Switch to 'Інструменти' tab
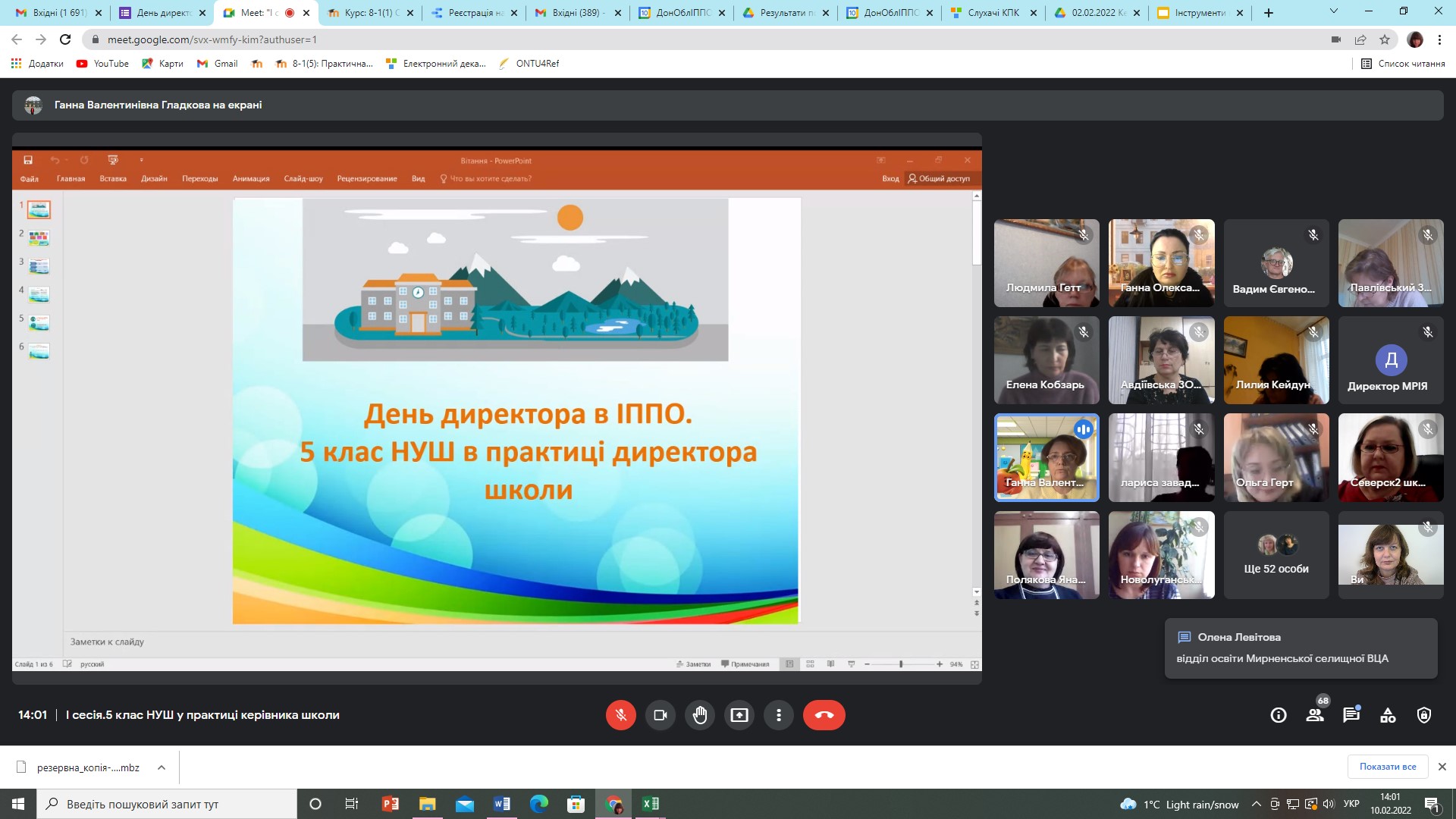 (x=1202, y=13)
